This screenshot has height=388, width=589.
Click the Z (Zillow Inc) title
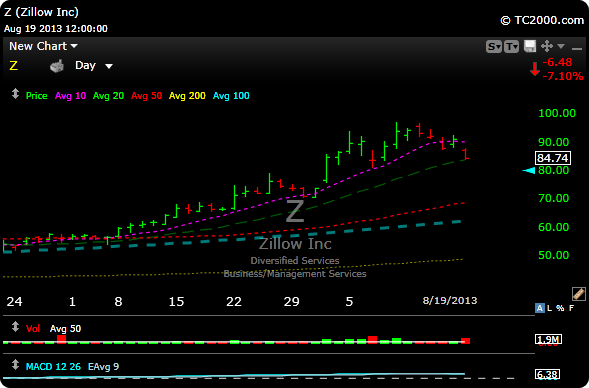point(41,12)
